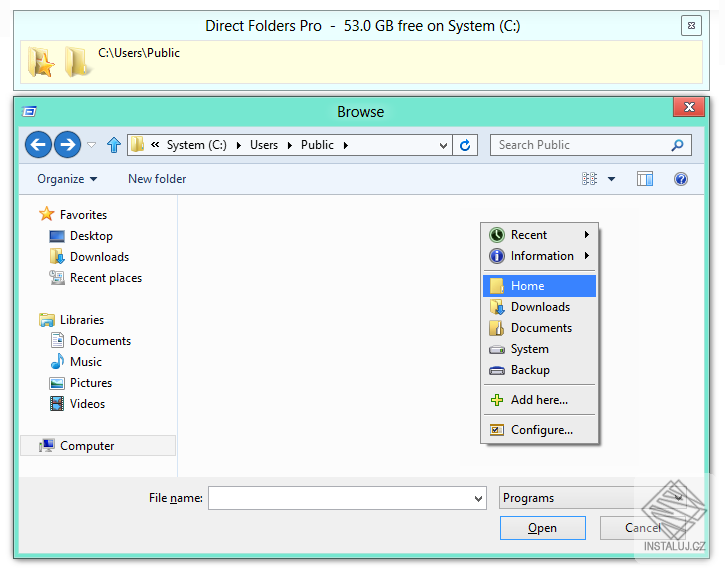This screenshot has height=573, width=725.
Task: Select Computer in the navigation pane
Action: [98, 446]
